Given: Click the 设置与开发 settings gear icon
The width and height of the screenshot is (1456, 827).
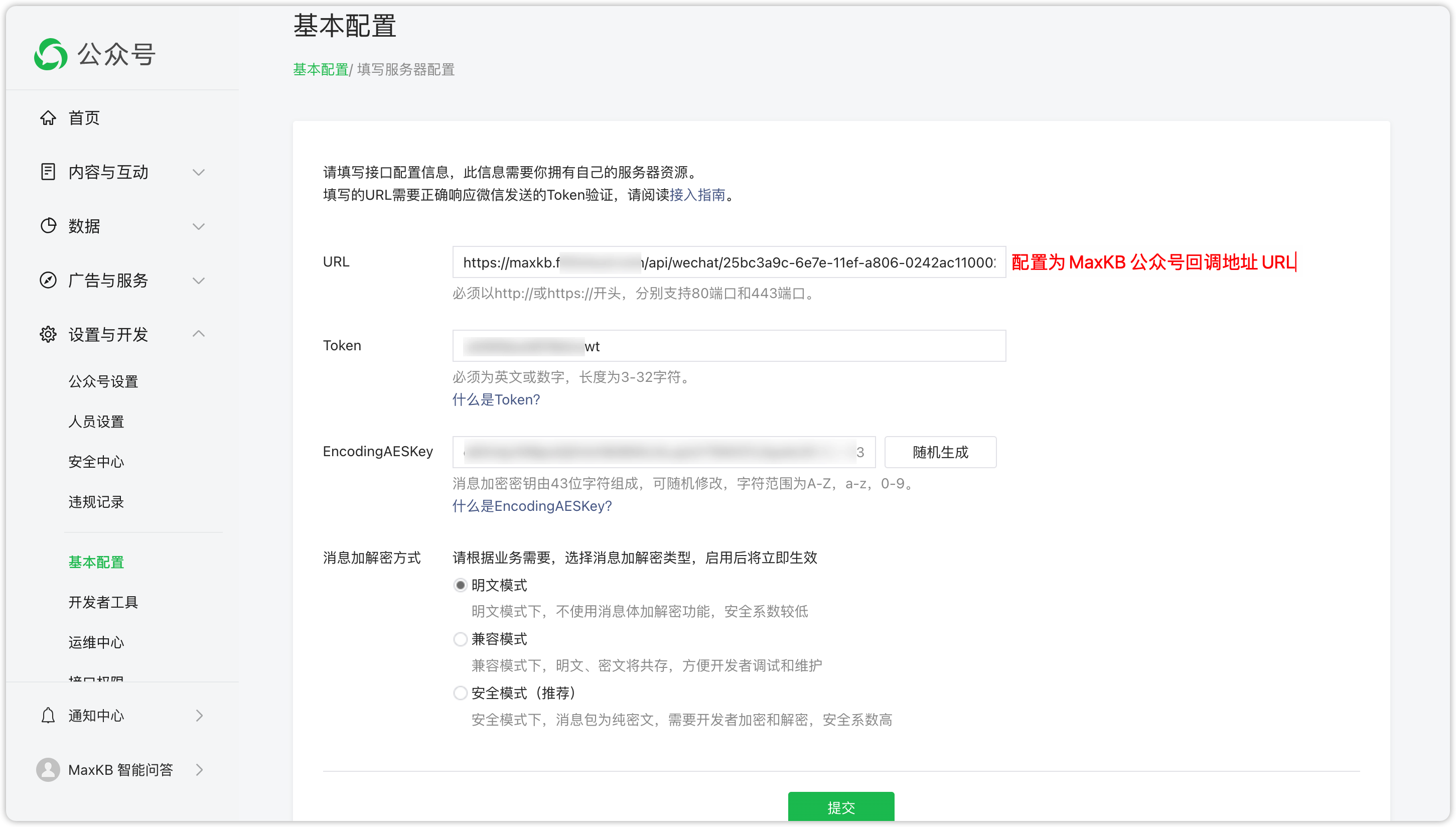Looking at the screenshot, I should click(x=47, y=335).
